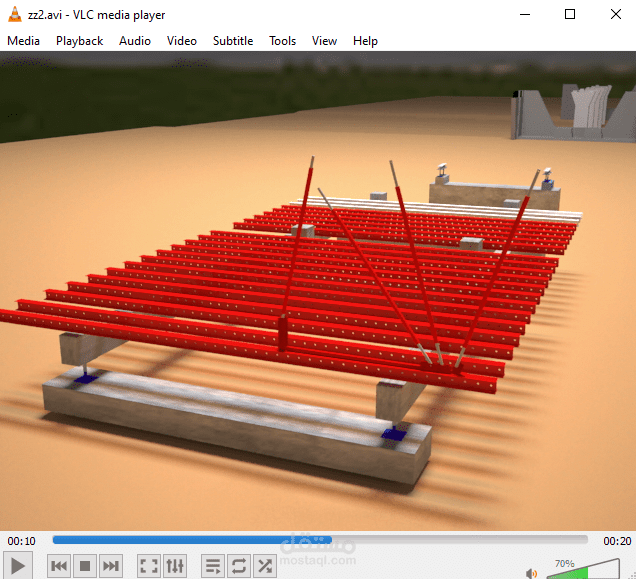The height and width of the screenshot is (579, 636).
Task: Open the Media menu
Action: tap(24, 41)
